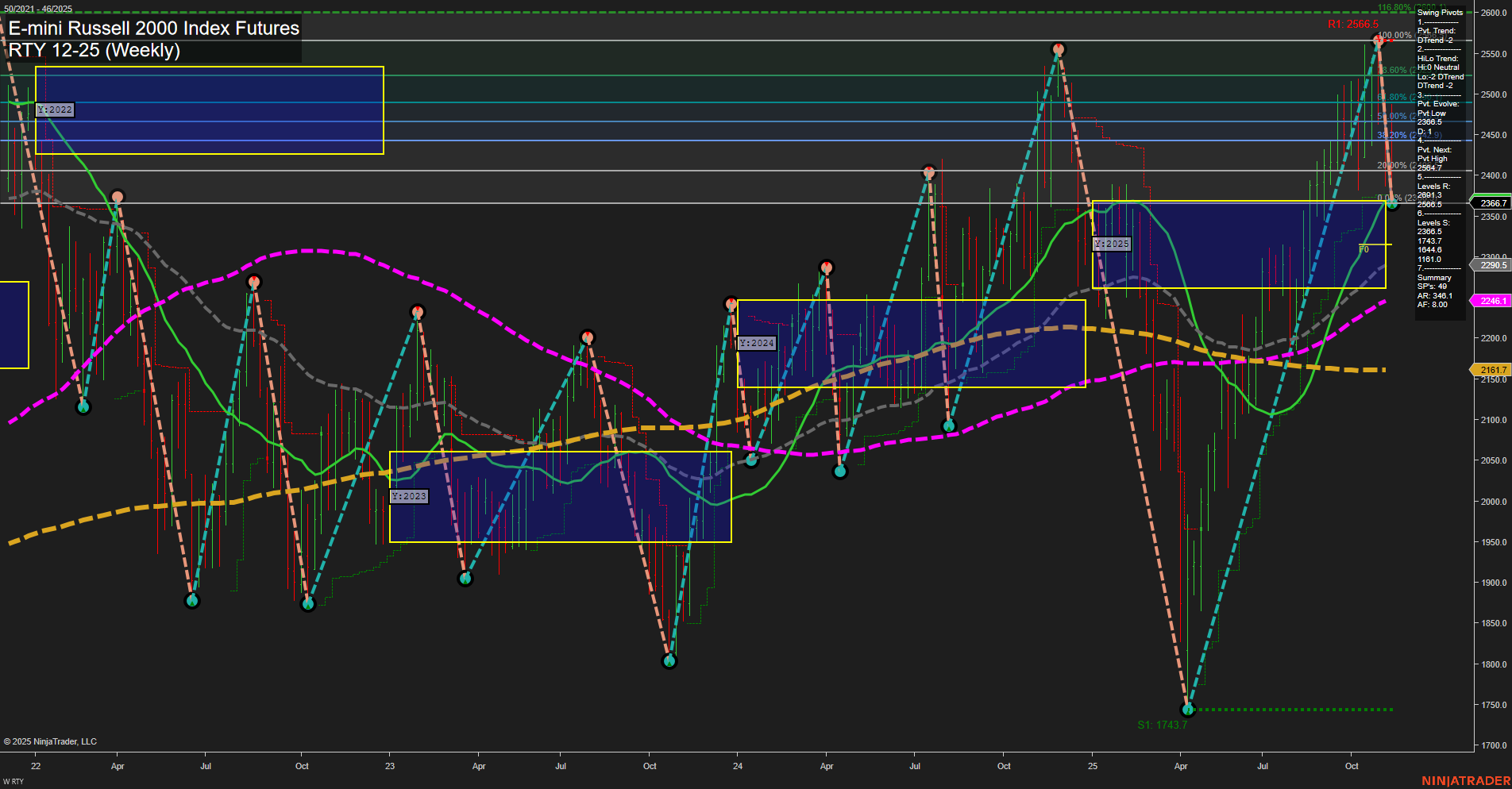Click the RTY 12-25 (Weekly) chart title header
1512x789 pixels.
(x=95, y=50)
